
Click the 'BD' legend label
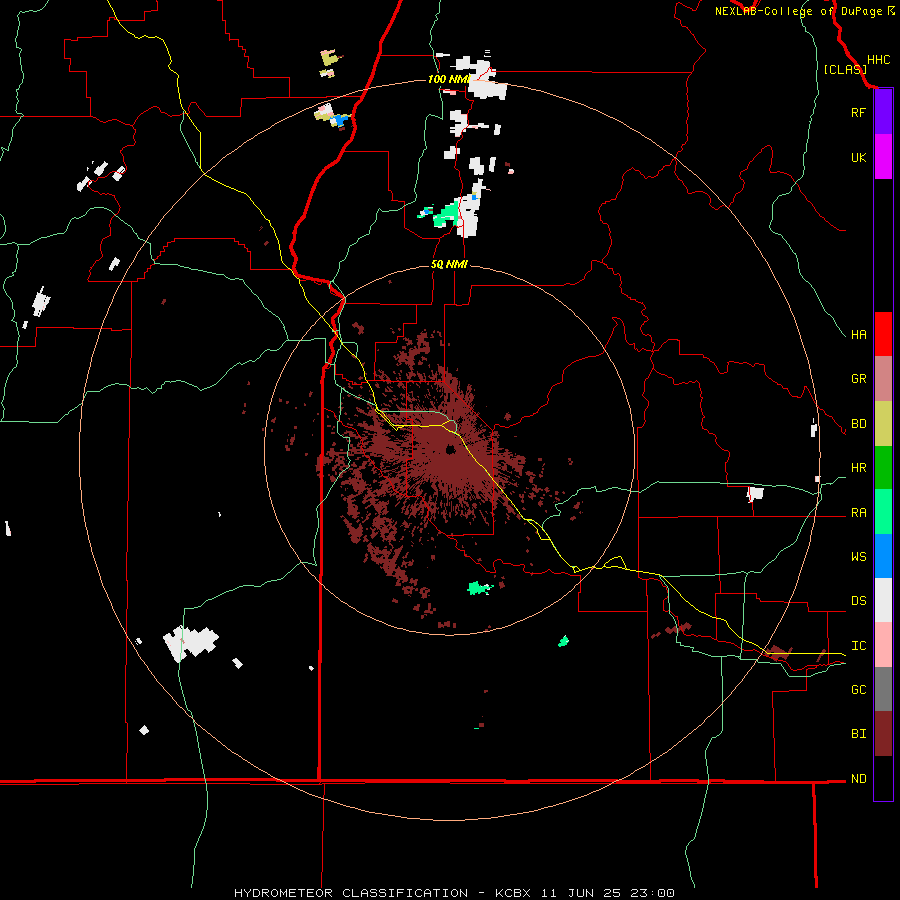(x=858, y=424)
